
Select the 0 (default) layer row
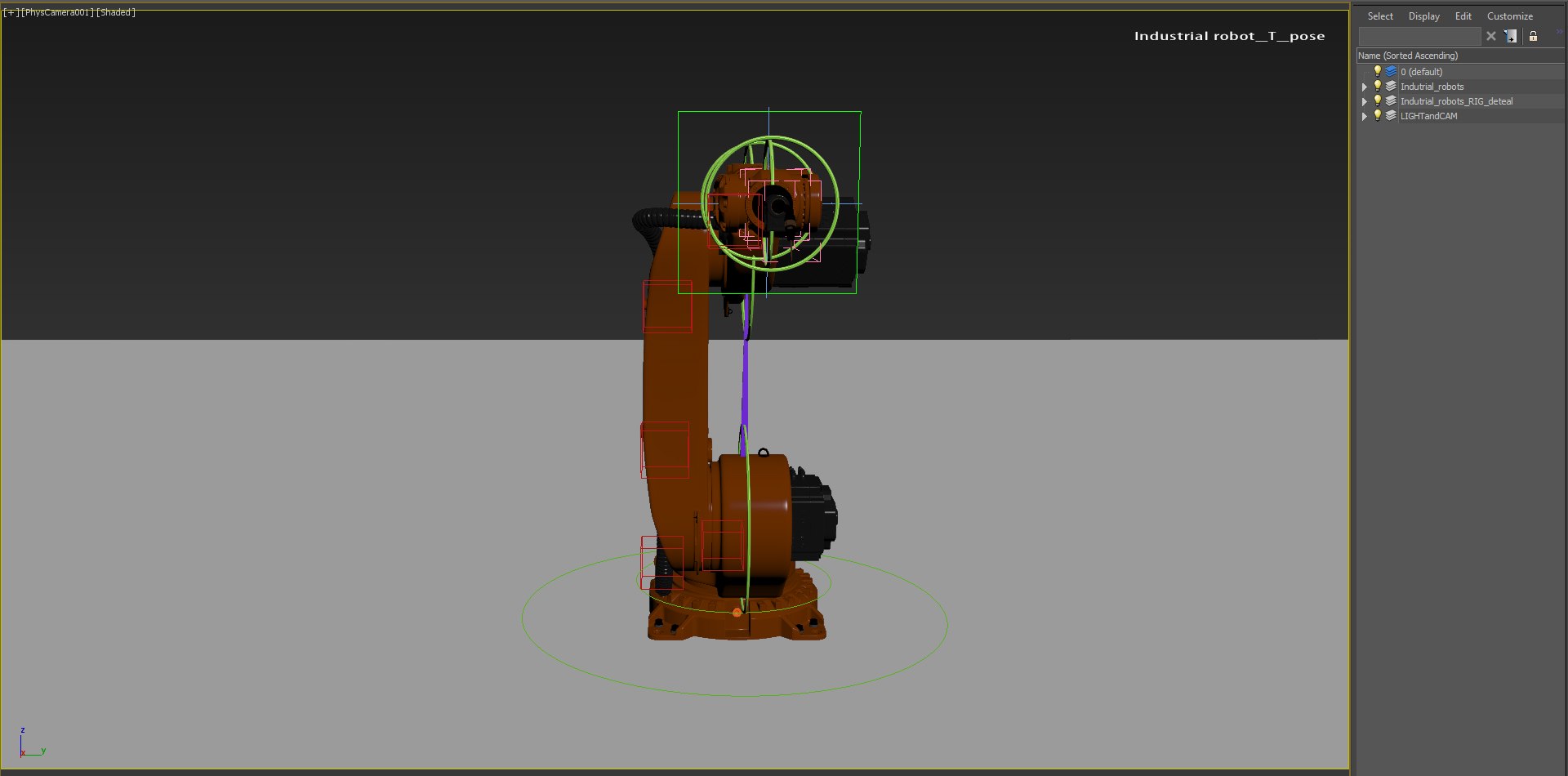[x=1460, y=72]
